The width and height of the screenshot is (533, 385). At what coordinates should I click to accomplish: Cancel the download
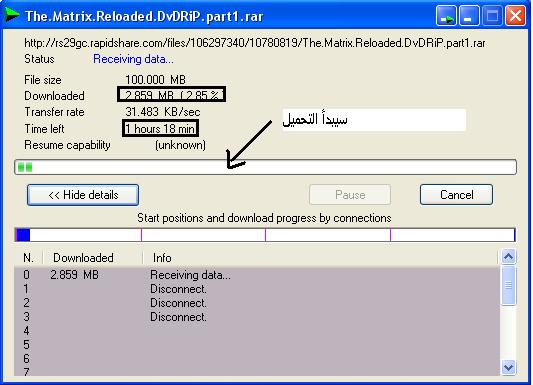tap(456, 195)
